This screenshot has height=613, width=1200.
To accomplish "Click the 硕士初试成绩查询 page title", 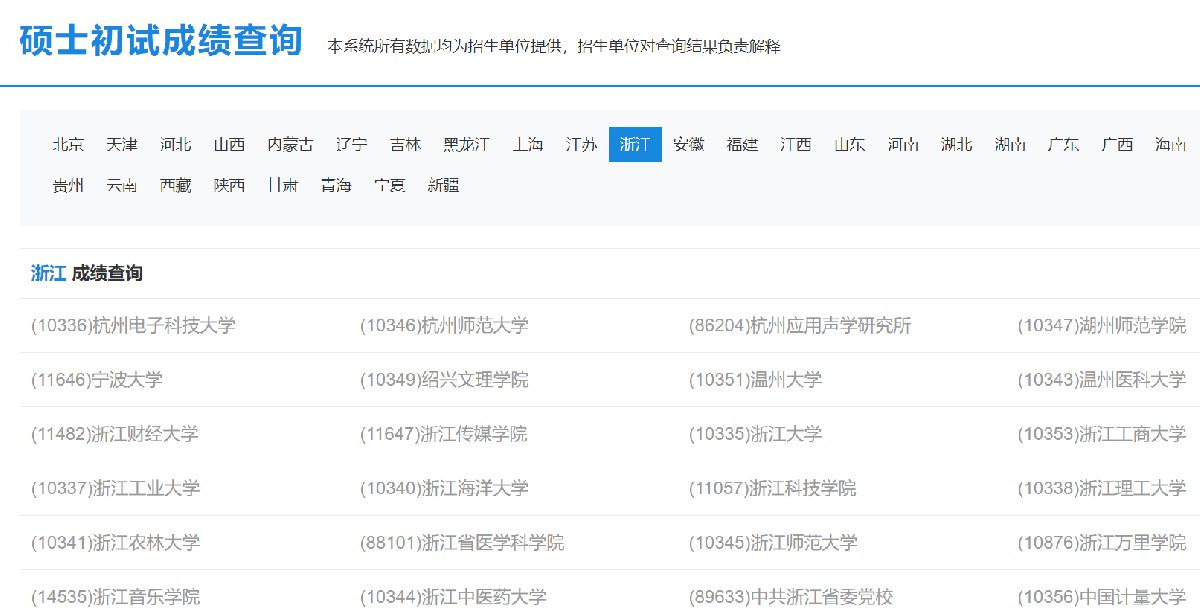I will pyautogui.click(x=161, y=41).
